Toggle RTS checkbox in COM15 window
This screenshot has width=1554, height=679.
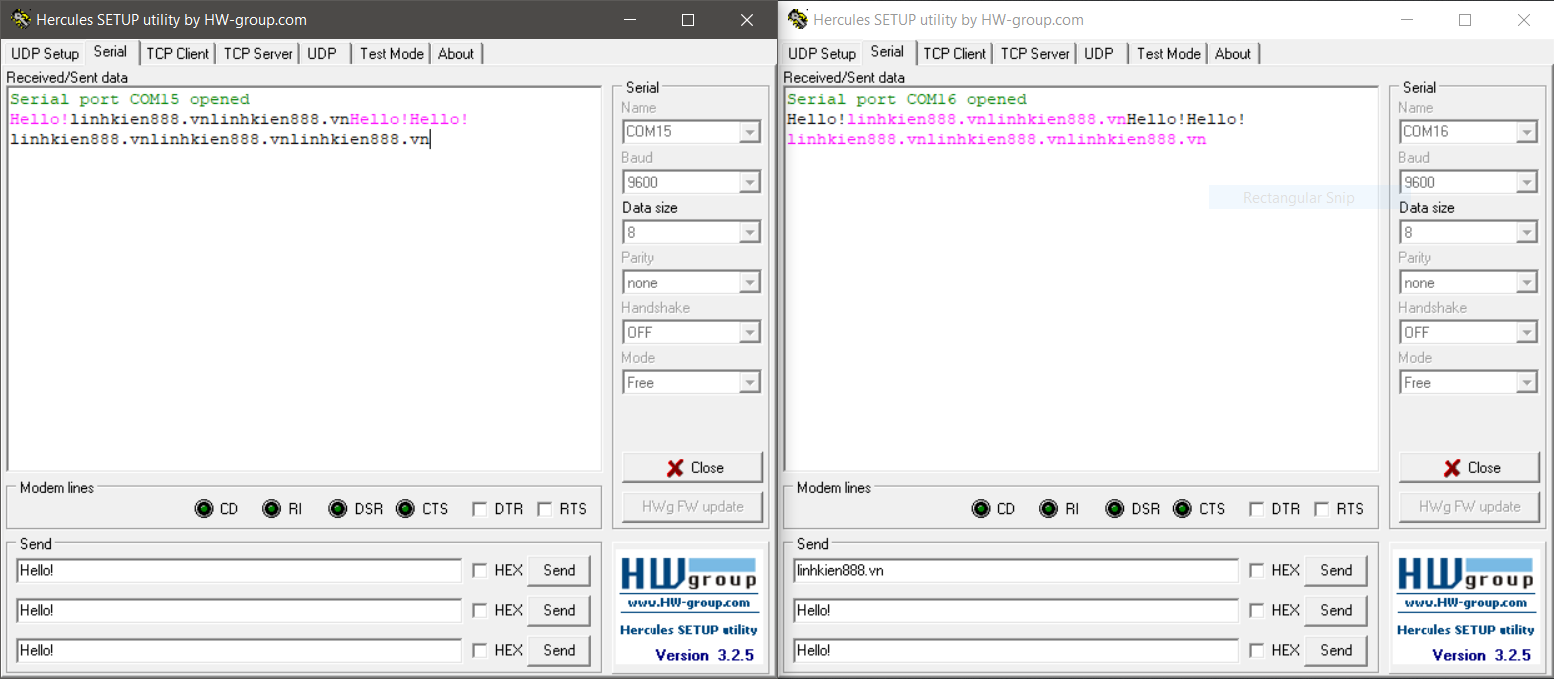point(544,509)
